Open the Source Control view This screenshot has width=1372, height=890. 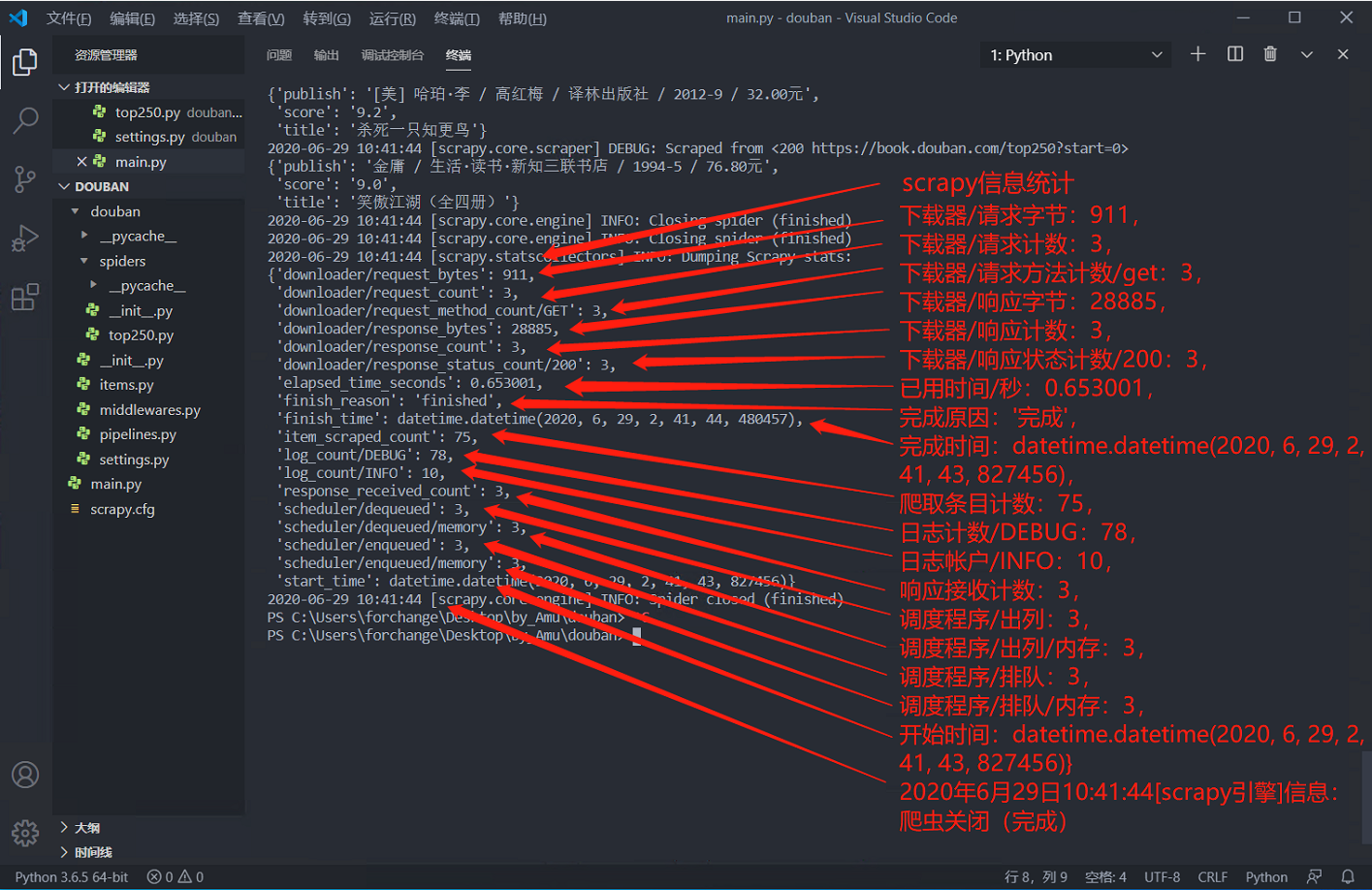(x=25, y=178)
